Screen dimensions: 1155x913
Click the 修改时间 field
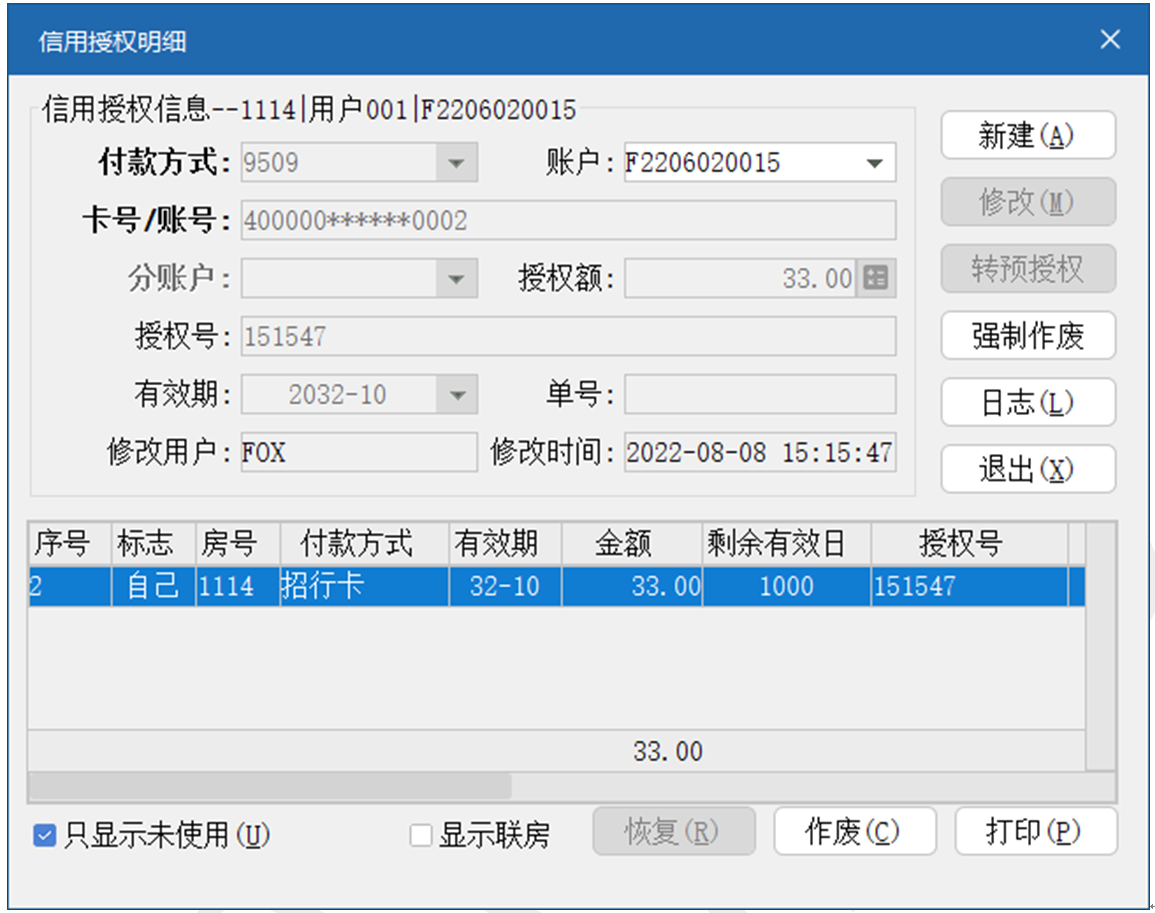760,452
